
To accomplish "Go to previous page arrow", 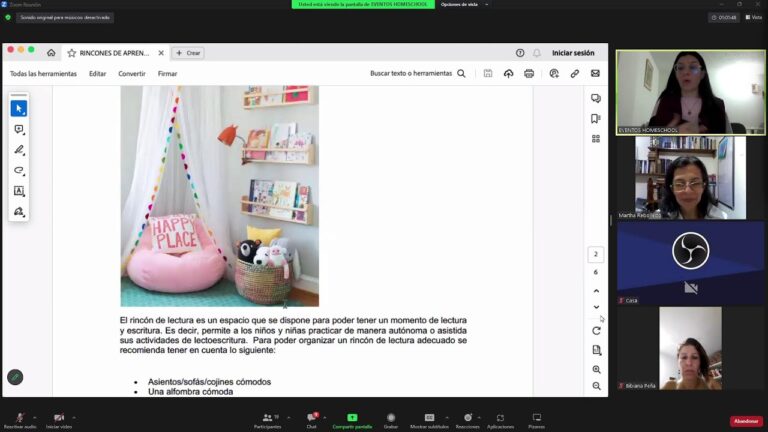I will 596,291.
